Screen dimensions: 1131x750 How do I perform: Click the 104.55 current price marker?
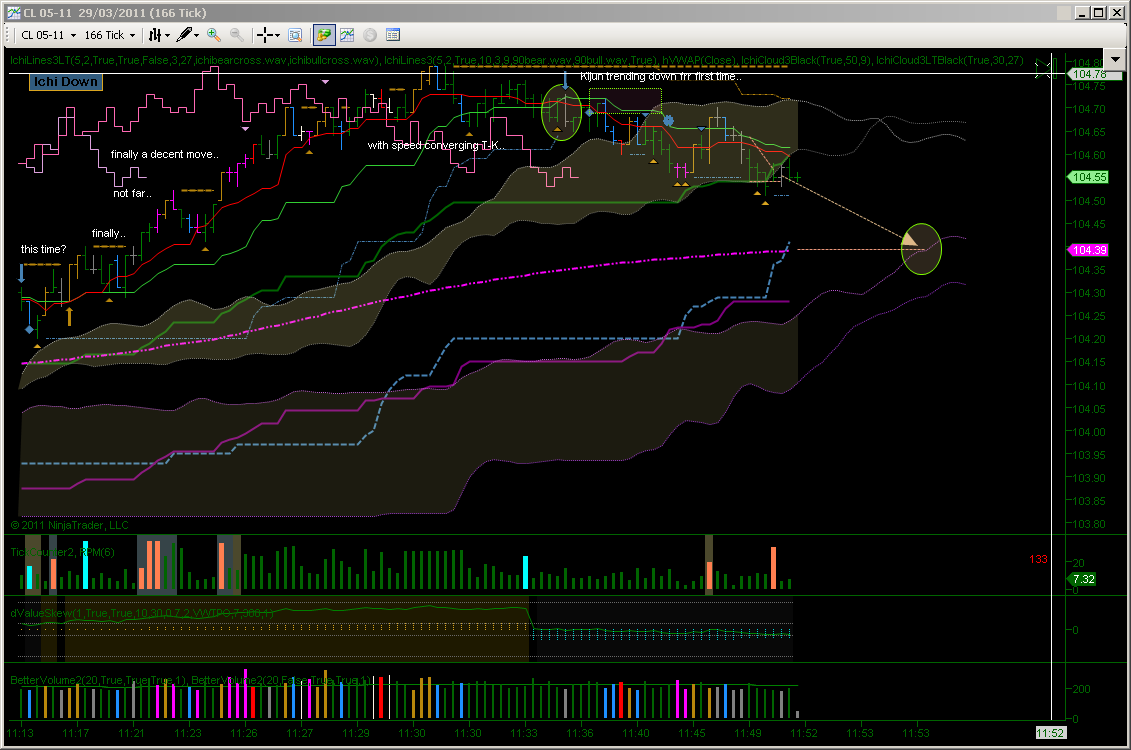coord(1088,177)
